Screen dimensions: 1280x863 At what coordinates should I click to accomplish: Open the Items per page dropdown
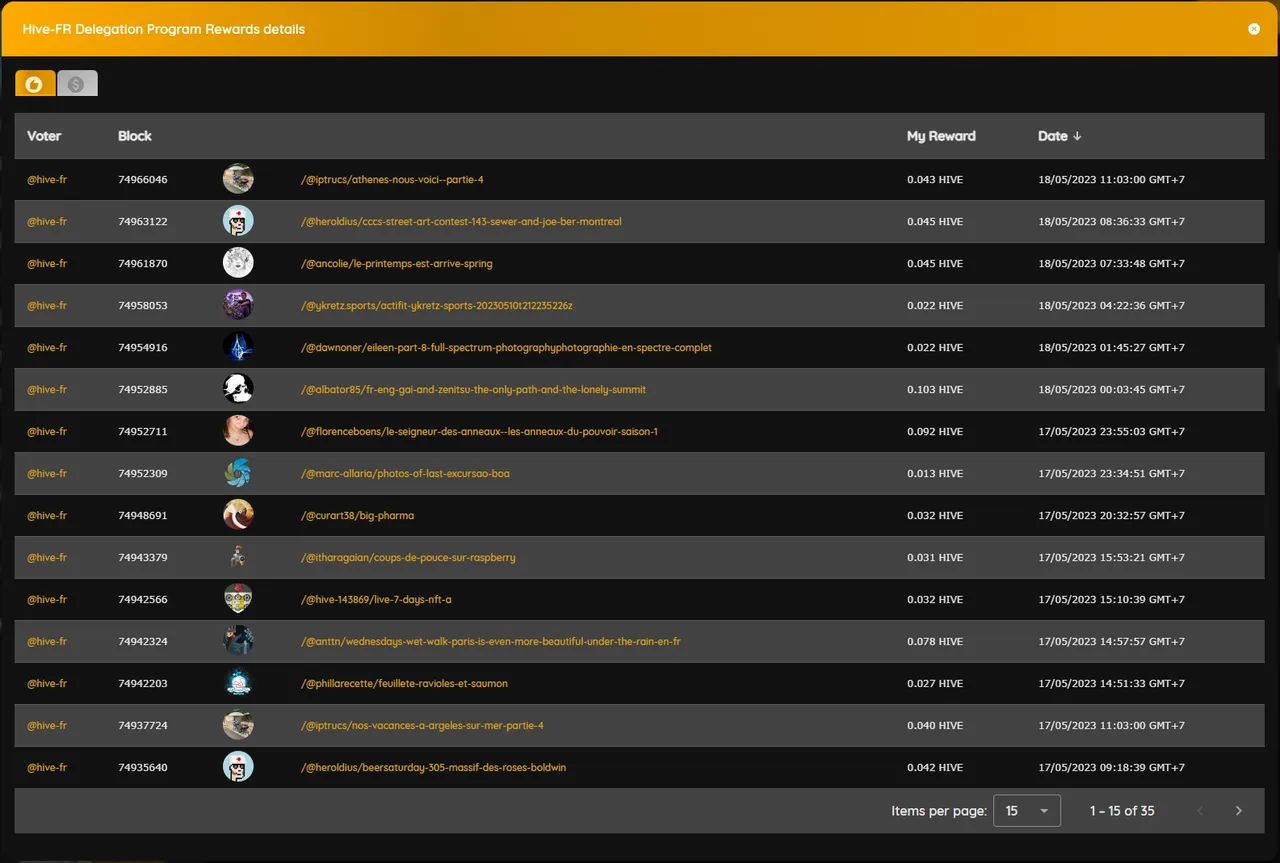[x=1027, y=811]
